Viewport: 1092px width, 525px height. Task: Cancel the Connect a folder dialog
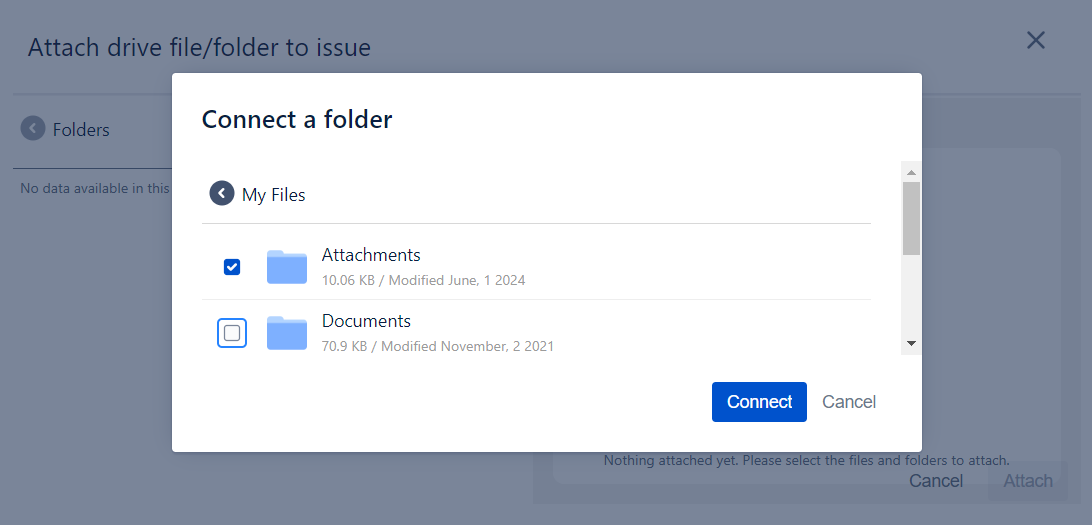[x=849, y=402]
